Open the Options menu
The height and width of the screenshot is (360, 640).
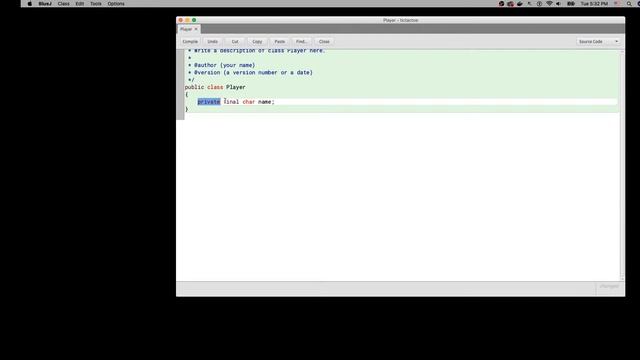coord(116,4)
